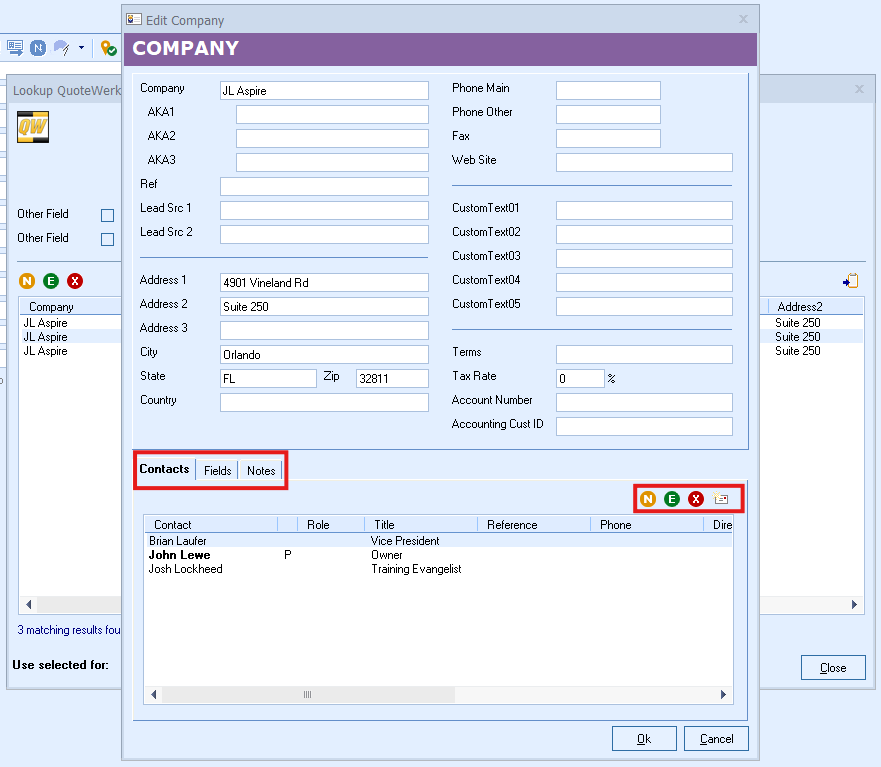Click the orange New icon in the Lookup window
881x767 pixels.
coord(27,281)
